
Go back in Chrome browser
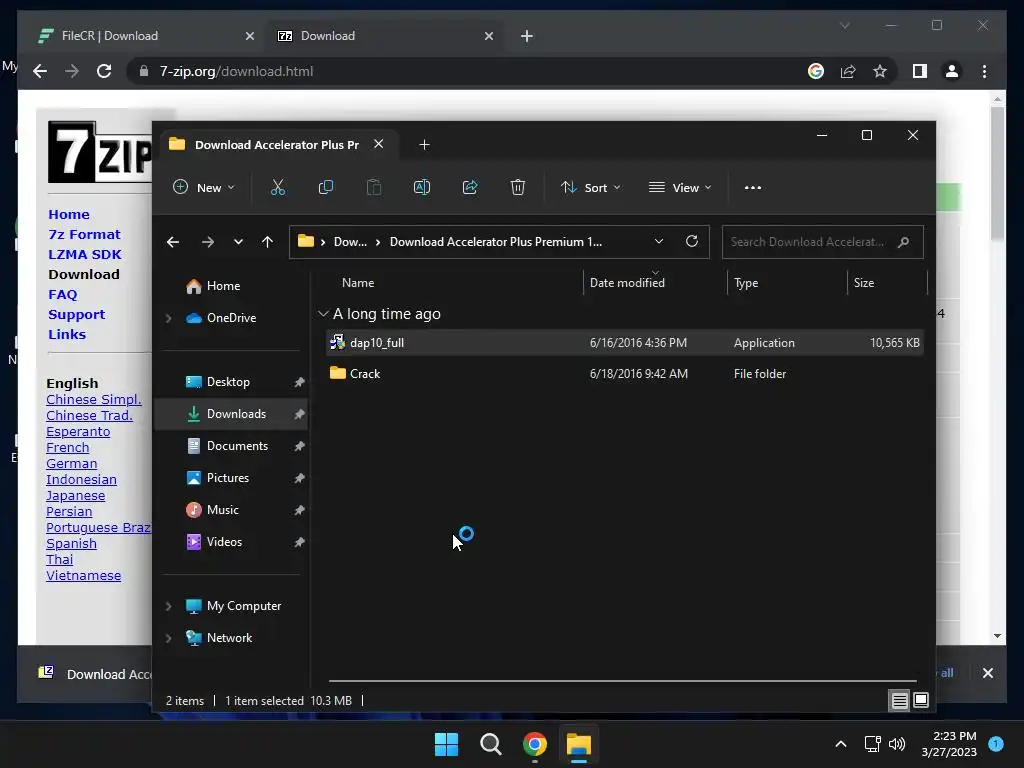click(x=40, y=71)
